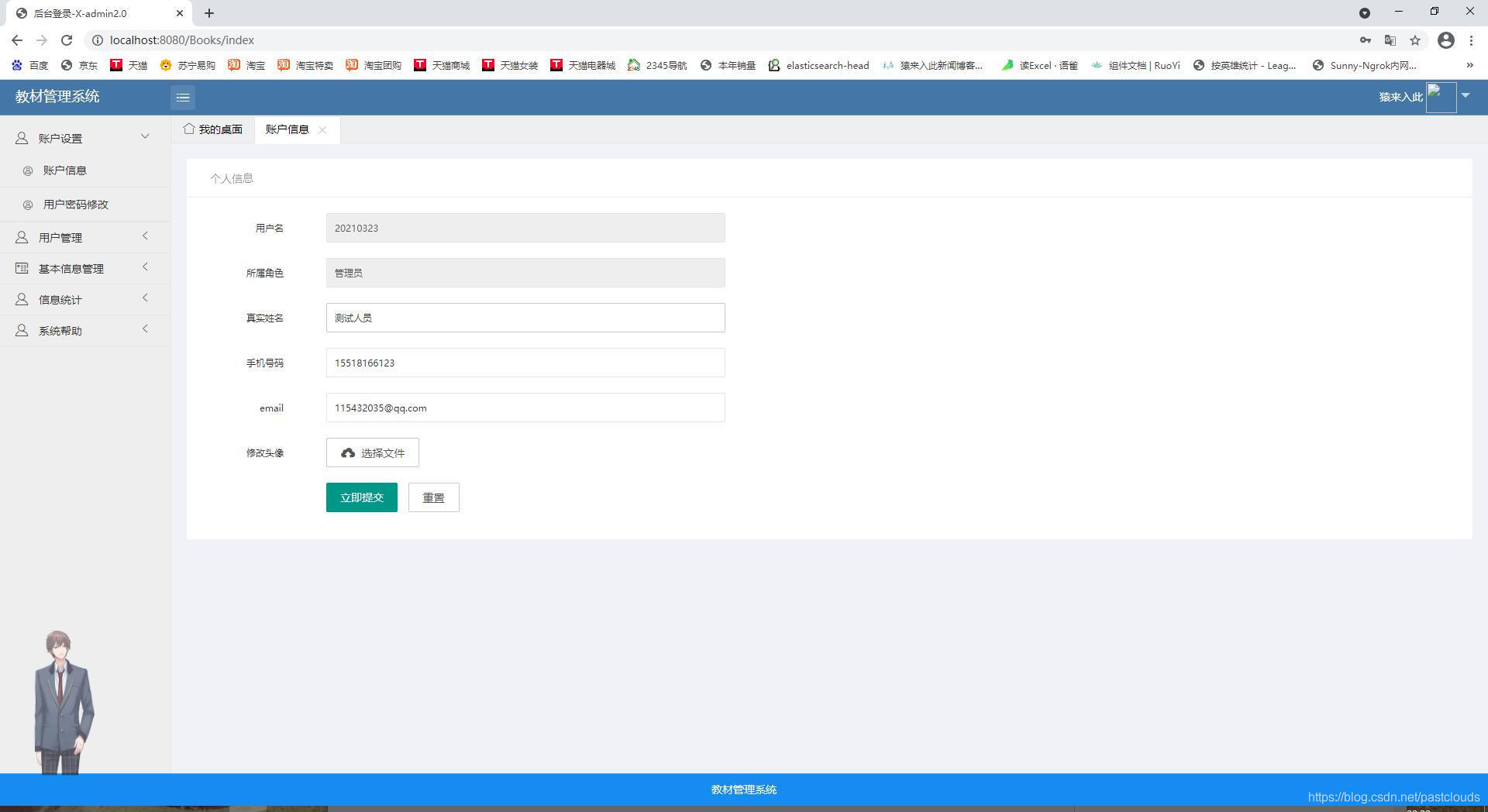Open the 本年销量 bookmark
Screen dimensions: 1488x812
[728, 65]
